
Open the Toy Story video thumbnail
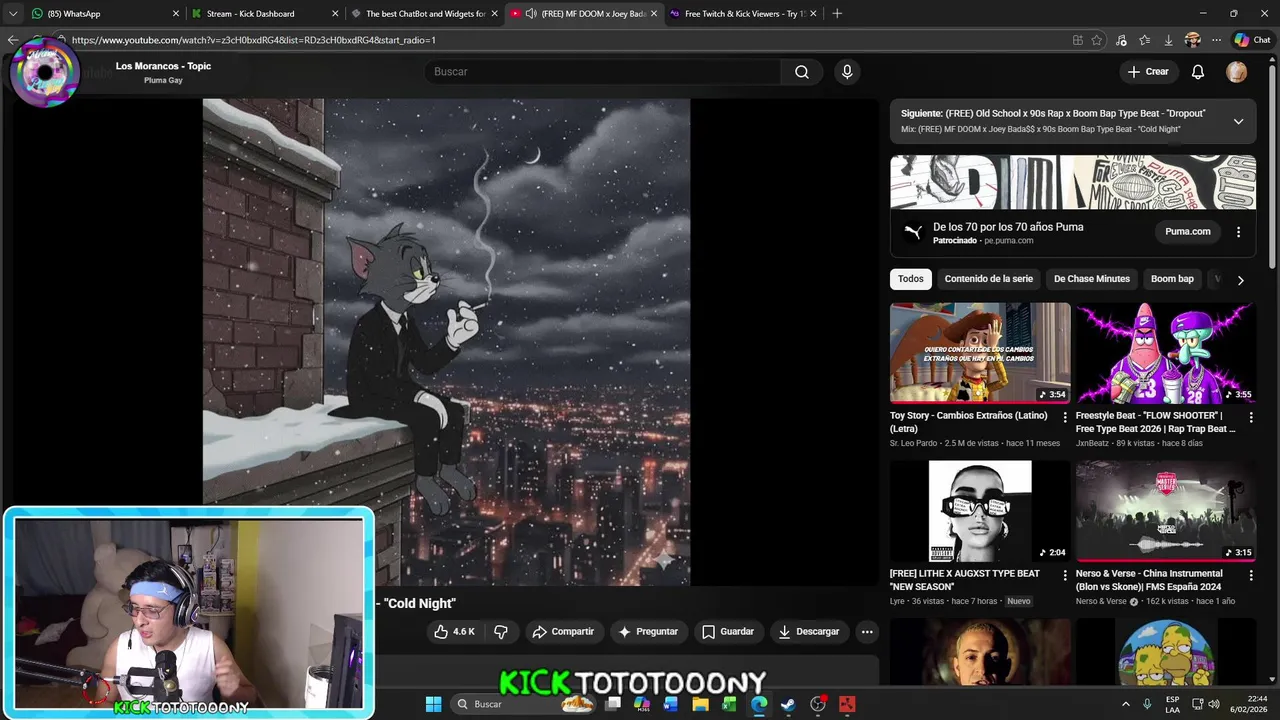tap(980, 353)
